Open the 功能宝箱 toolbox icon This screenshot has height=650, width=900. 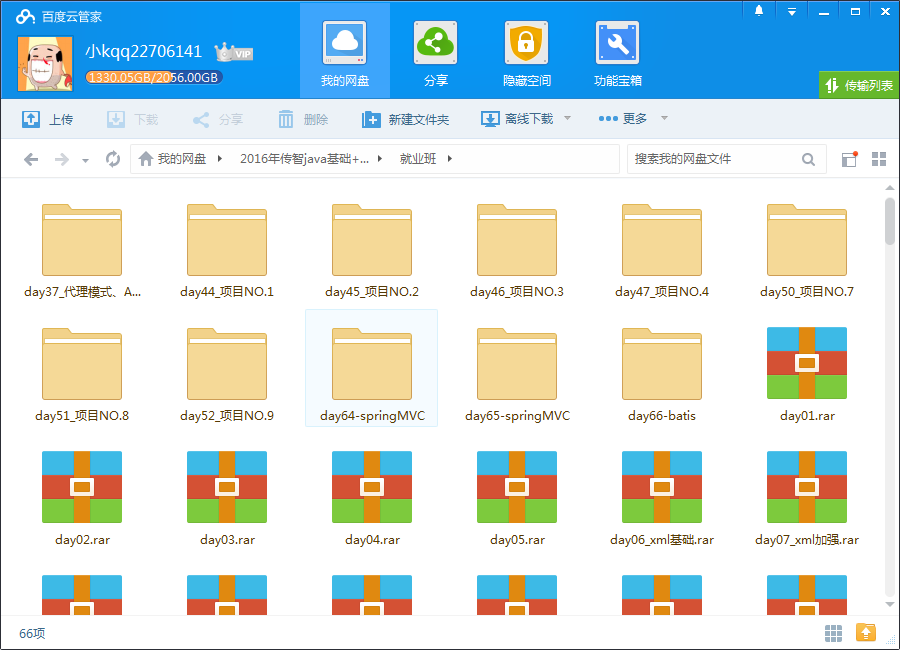[617, 43]
